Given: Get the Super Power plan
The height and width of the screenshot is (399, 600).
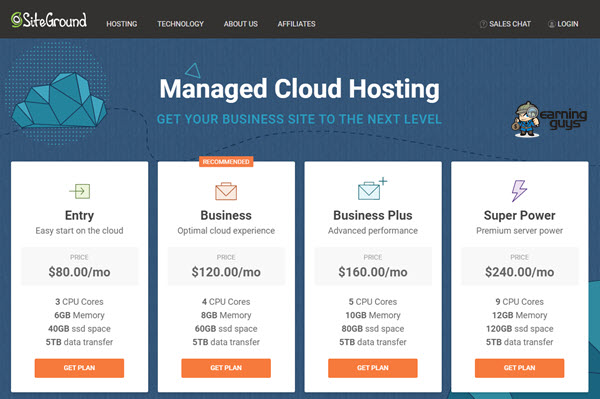Looking at the screenshot, I should point(520,368).
